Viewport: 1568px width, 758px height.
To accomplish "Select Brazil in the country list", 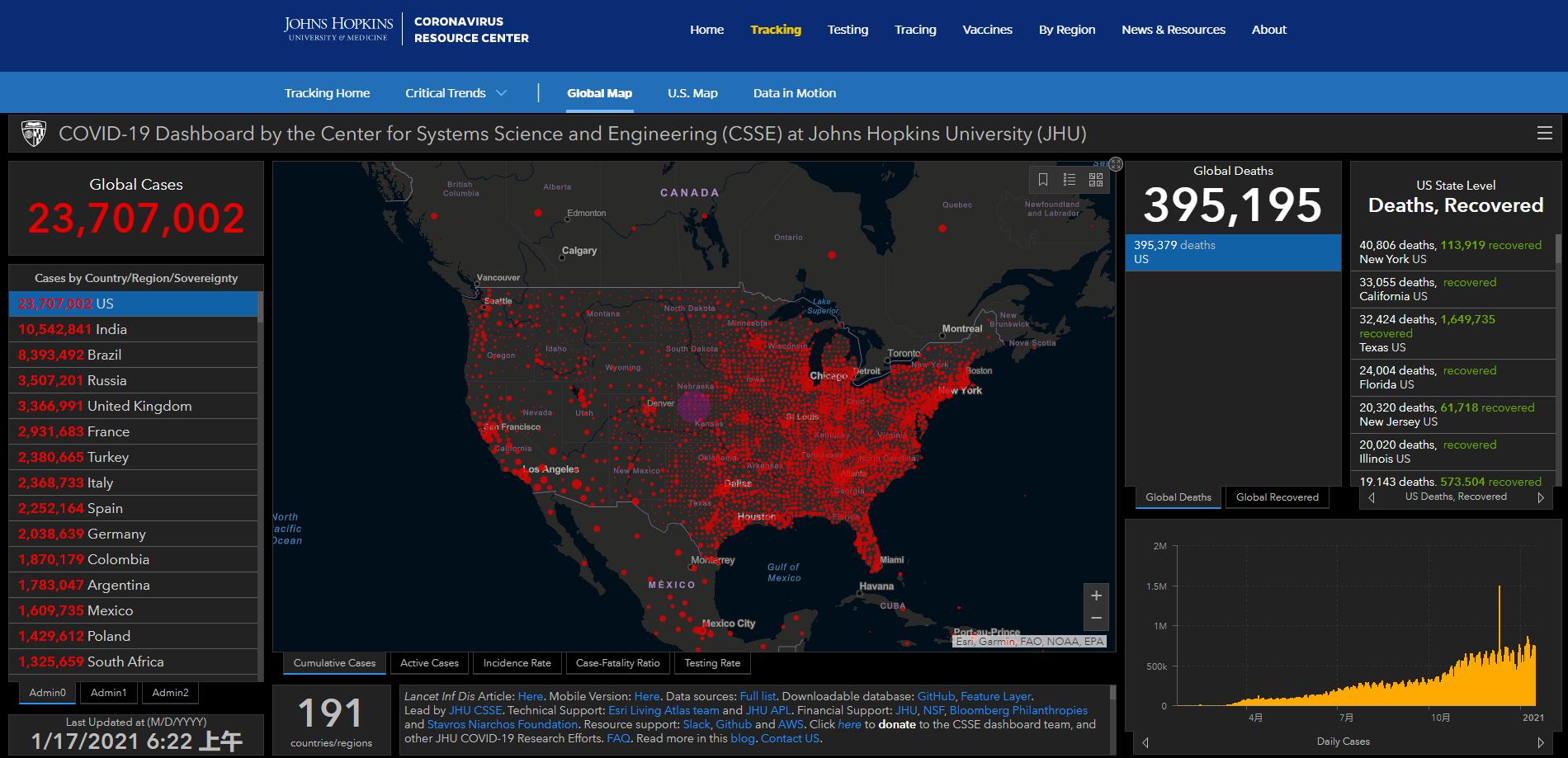I will pyautogui.click(x=133, y=355).
